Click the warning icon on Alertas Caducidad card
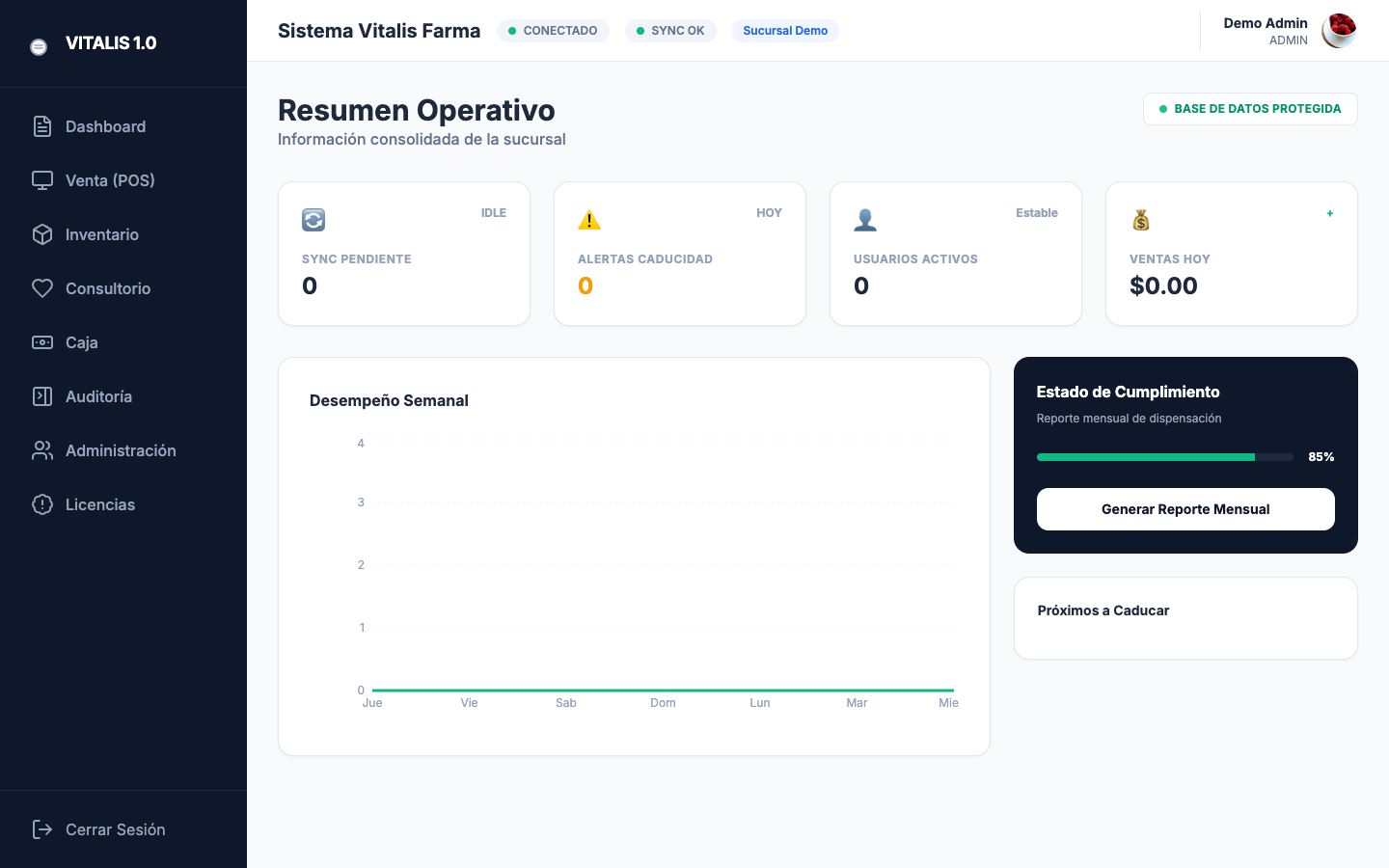The image size is (1389, 868). (588, 220)
